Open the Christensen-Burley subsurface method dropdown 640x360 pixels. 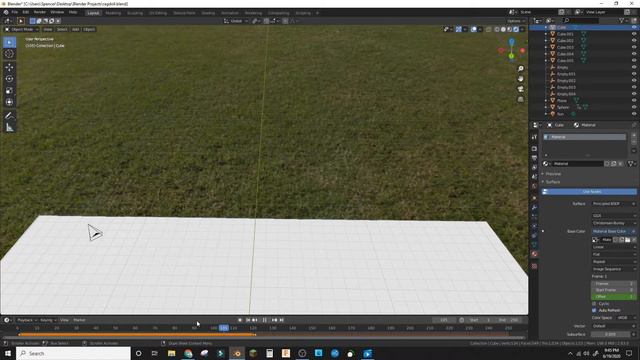click(614, 223)
